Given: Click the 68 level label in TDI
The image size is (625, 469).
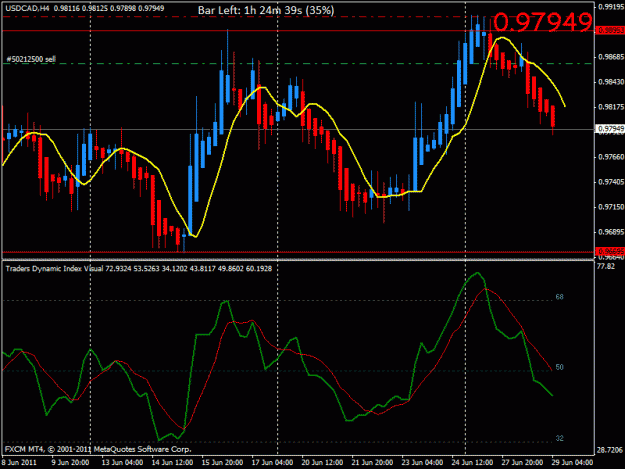Looking at the screenshot, I should tap(559, 297).
